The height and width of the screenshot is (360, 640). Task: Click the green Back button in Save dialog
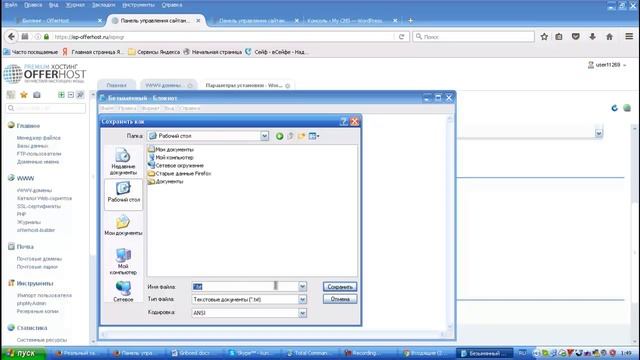280,136
